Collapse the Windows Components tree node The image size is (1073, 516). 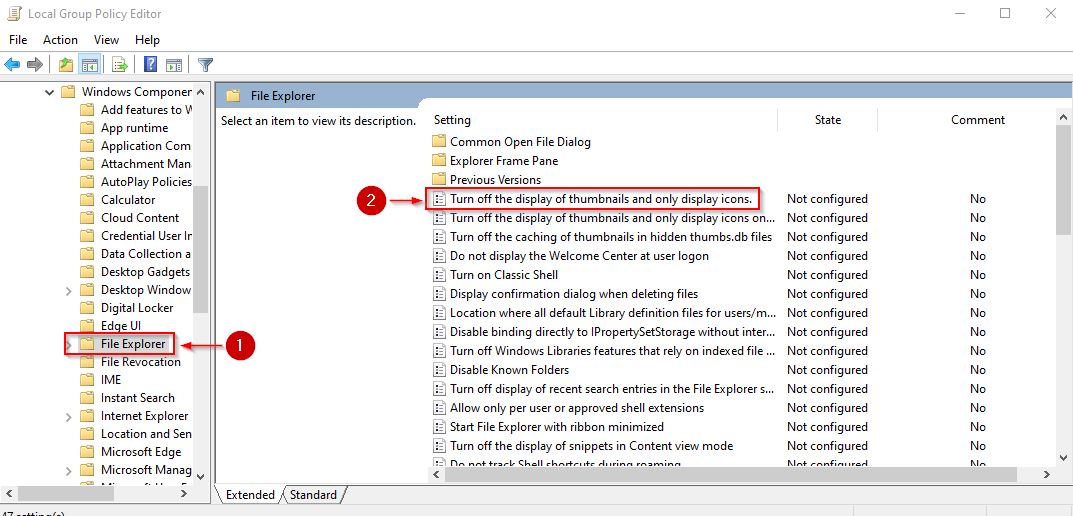(x=49, y=92)
